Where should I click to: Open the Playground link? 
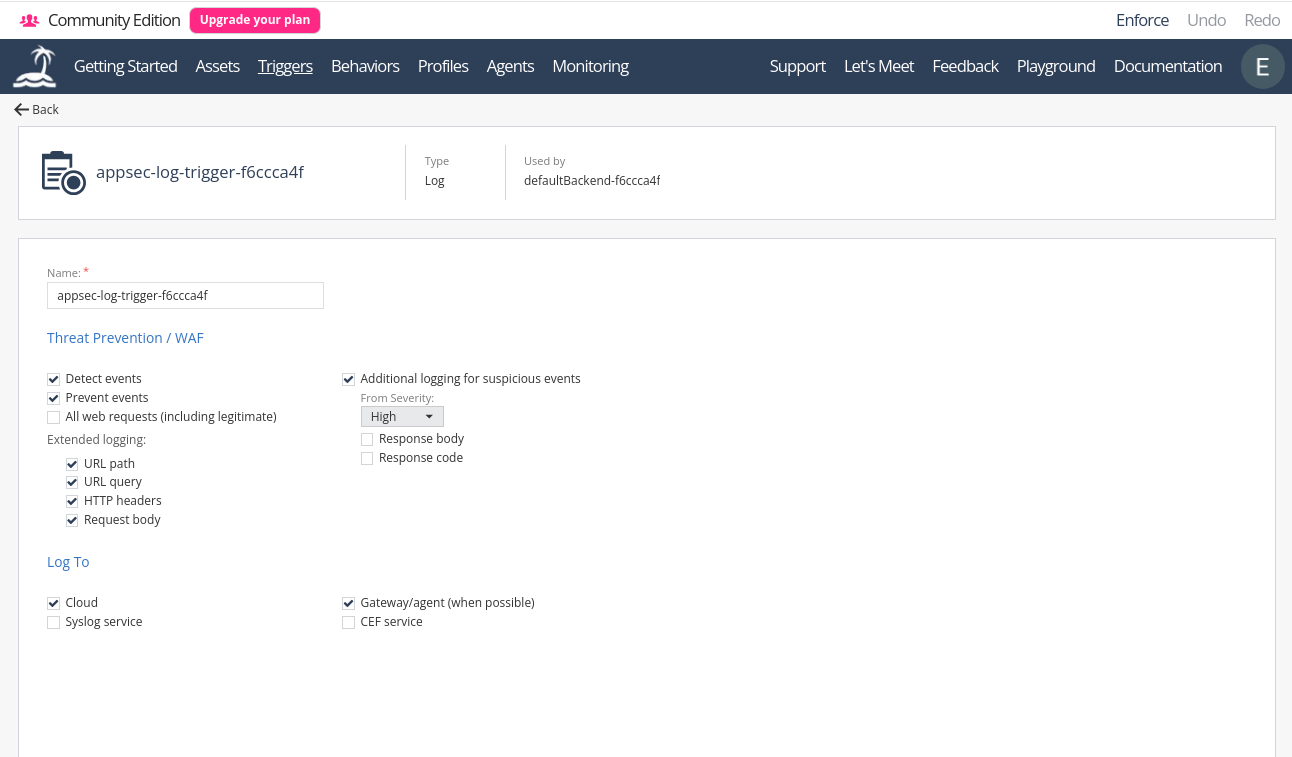click(1055, 67)
